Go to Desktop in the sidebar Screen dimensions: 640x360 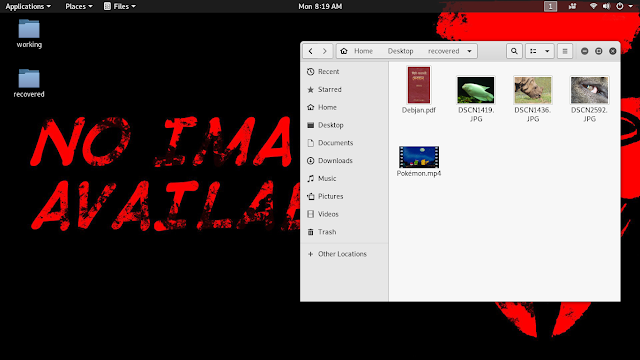click(344, 125)
